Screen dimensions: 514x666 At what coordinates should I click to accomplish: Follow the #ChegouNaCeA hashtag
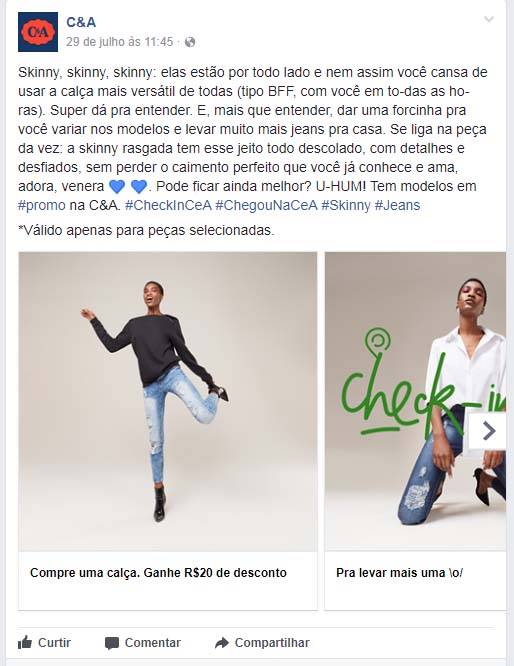[266, 206]
